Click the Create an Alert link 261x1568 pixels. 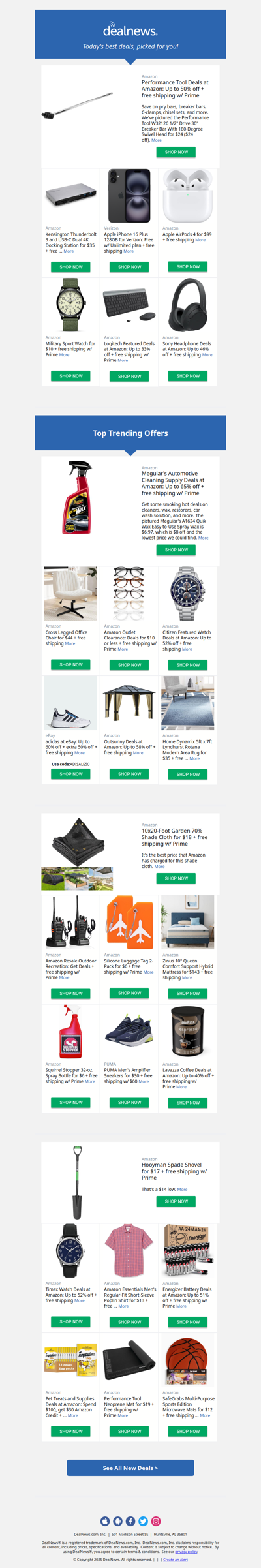[176, 1560]
